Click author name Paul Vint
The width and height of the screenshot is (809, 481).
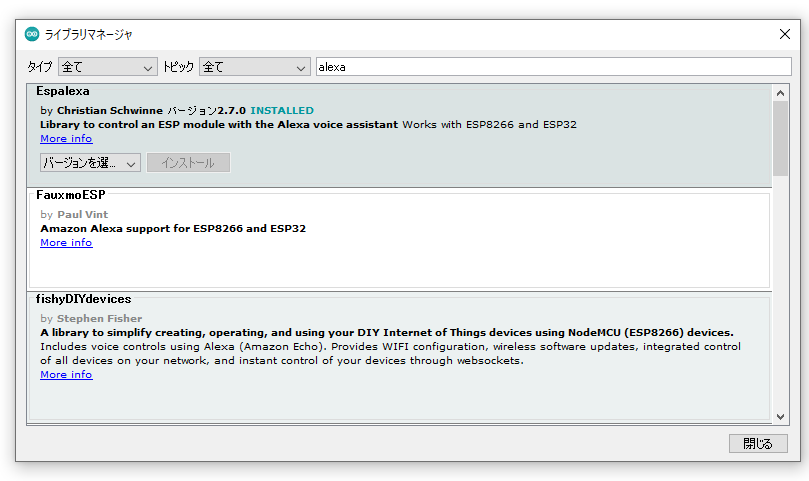83,215
